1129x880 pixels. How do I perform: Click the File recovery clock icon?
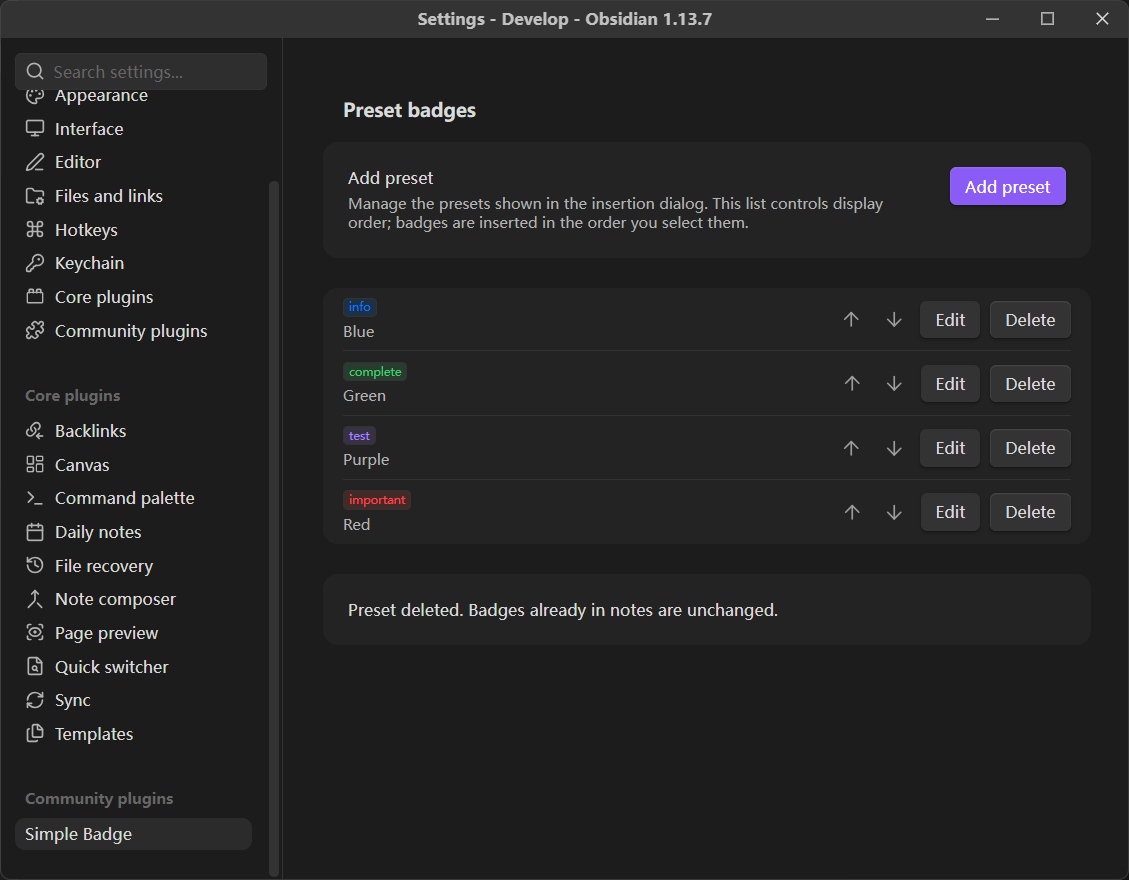click(x=35, y=565)
